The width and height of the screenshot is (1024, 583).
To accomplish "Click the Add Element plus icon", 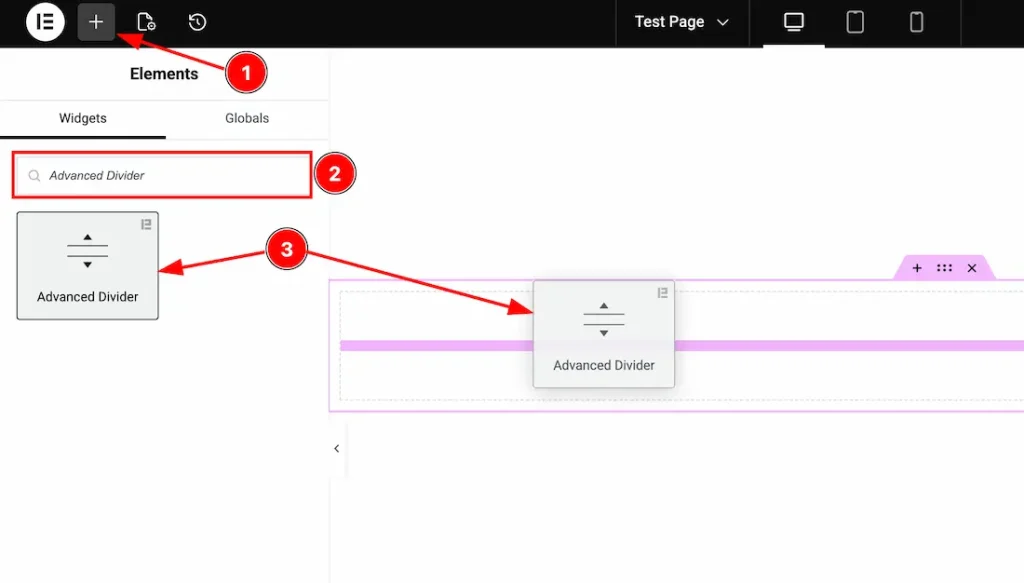I will click(96, 22).
